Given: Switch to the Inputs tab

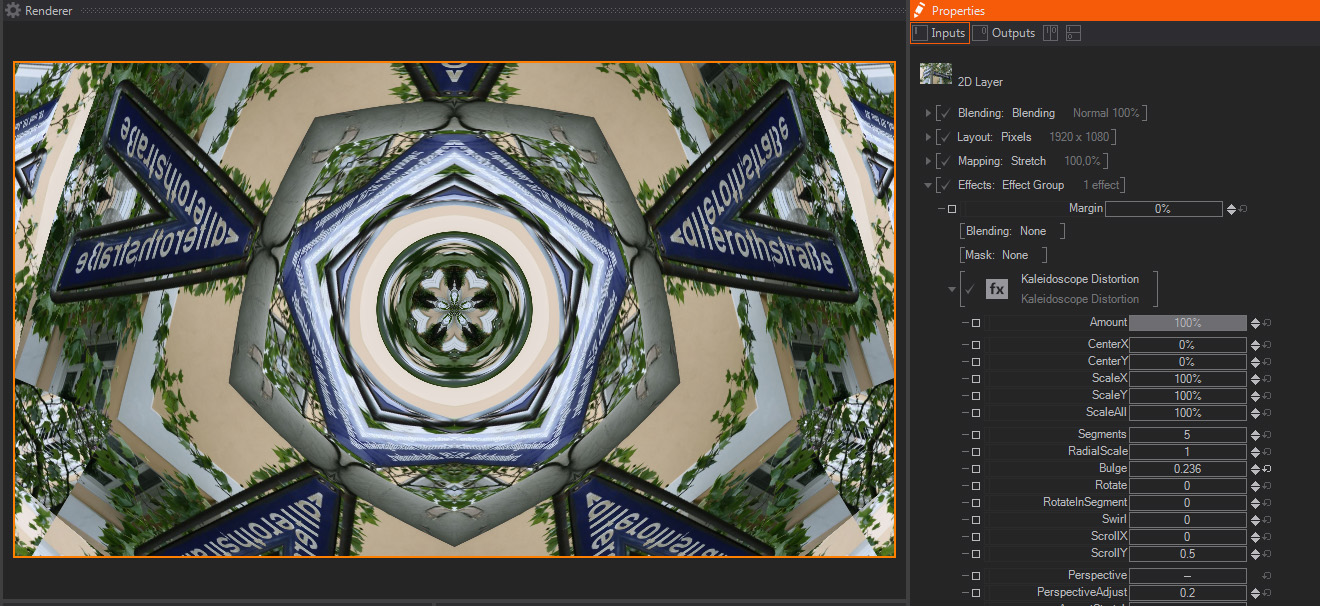Looking at the screenshot, I should point(940,33).
